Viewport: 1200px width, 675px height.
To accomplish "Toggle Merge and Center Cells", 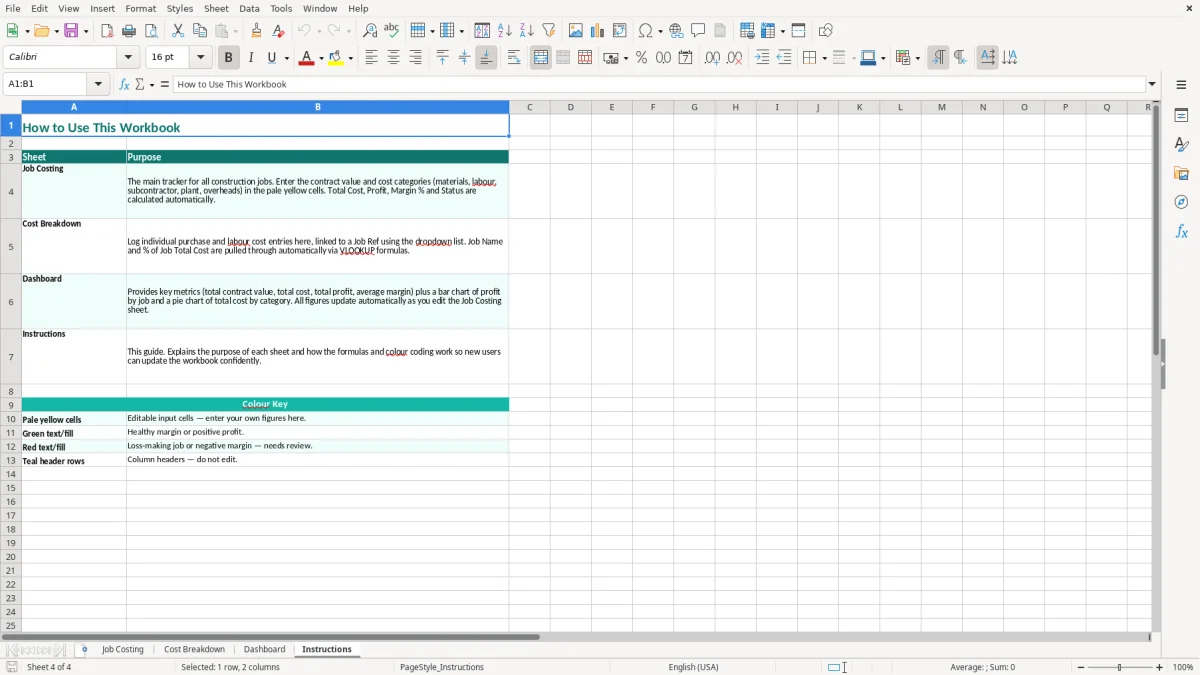I will tap(541, 58).
